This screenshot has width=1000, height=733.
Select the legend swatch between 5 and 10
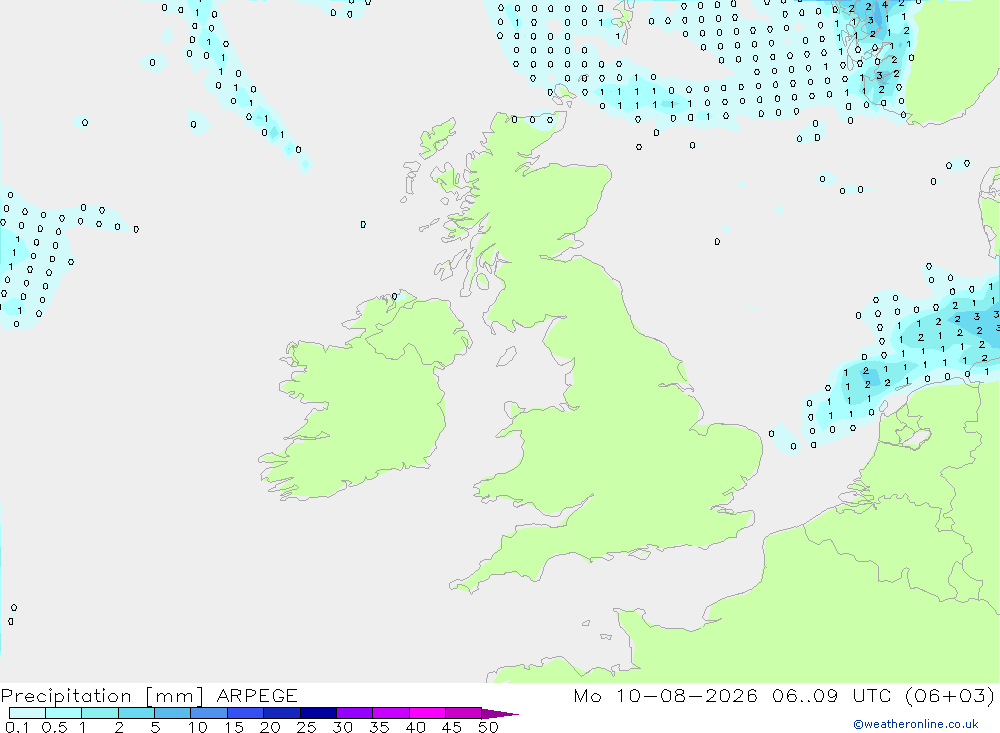(173, 713)
